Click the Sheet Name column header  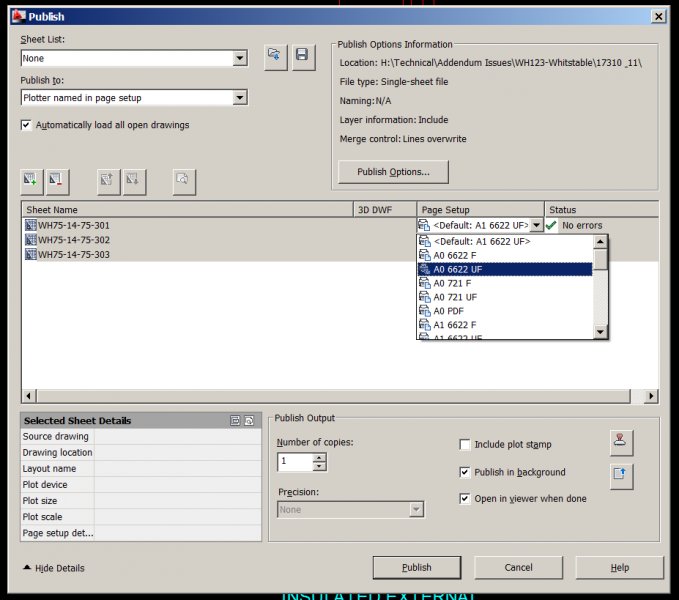click(x=188, y=210)
